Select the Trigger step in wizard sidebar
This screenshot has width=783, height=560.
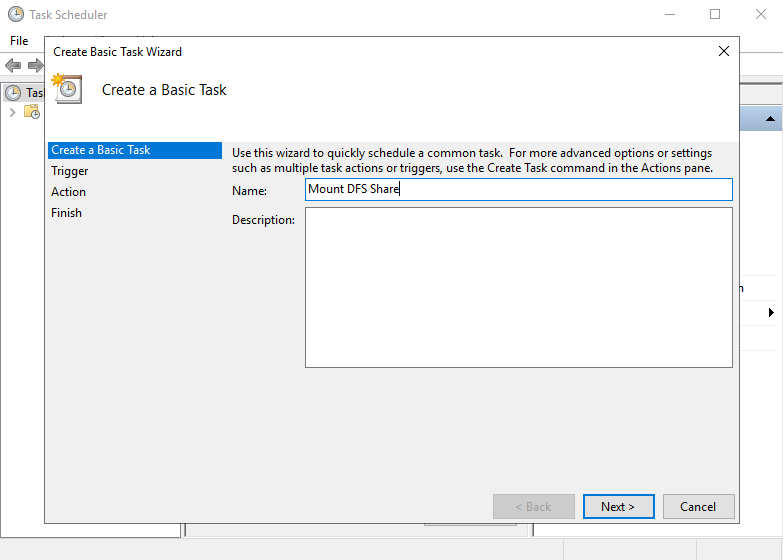pyautogui.click(x=70, y=171)
